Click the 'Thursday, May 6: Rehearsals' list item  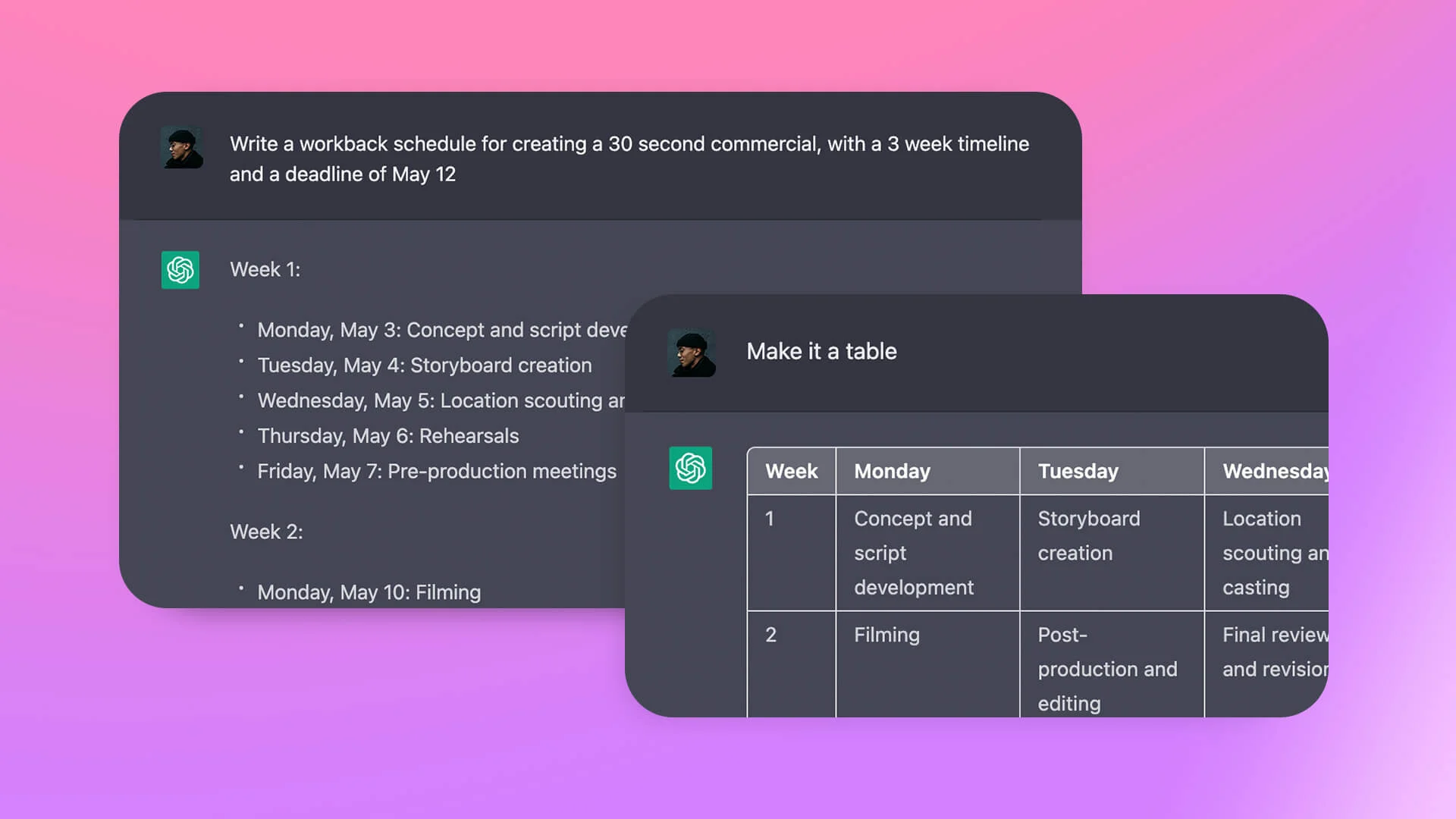point(388,436)
